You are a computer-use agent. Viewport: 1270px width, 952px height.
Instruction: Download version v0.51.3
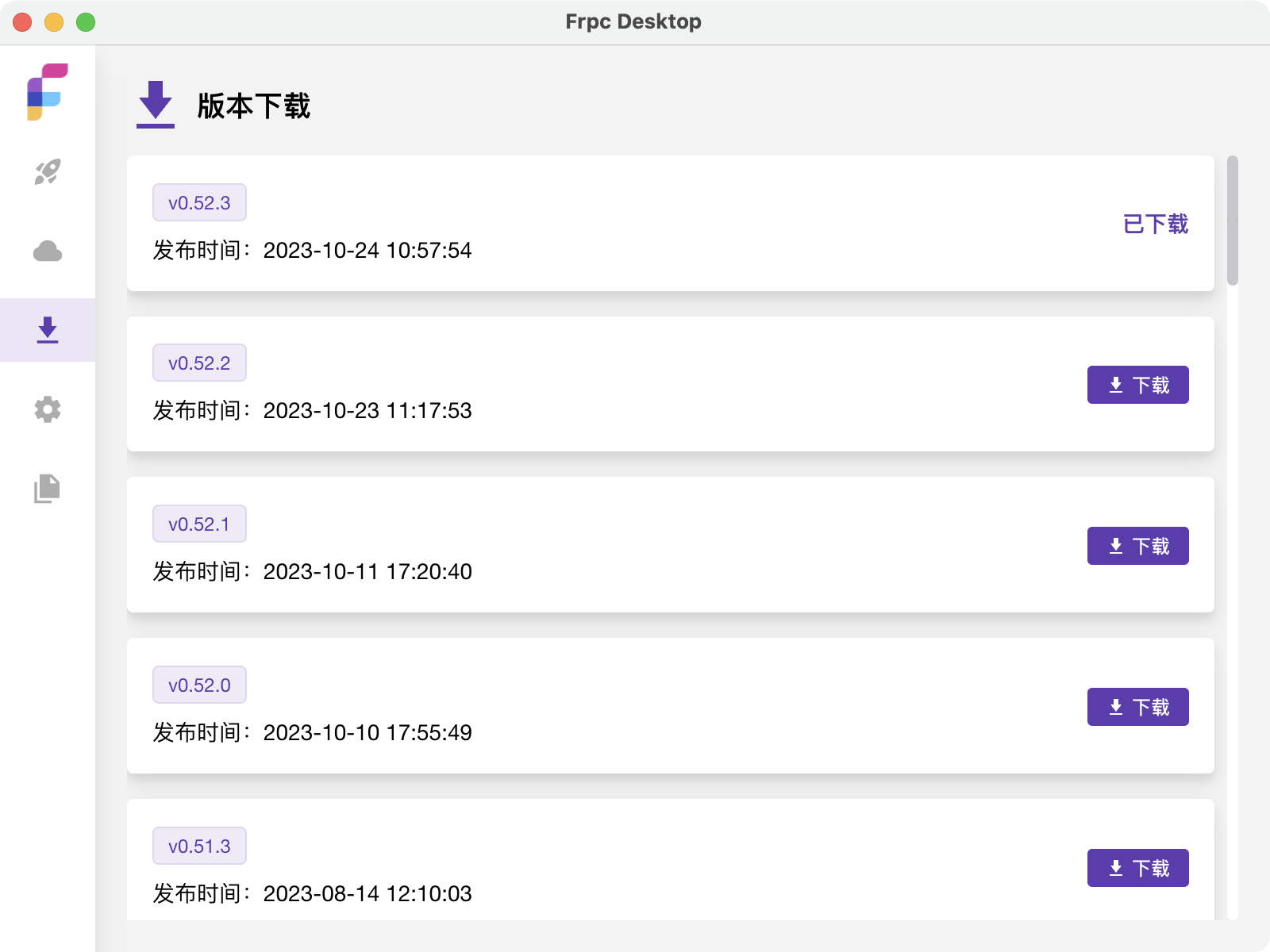(x=1137, y=868)
